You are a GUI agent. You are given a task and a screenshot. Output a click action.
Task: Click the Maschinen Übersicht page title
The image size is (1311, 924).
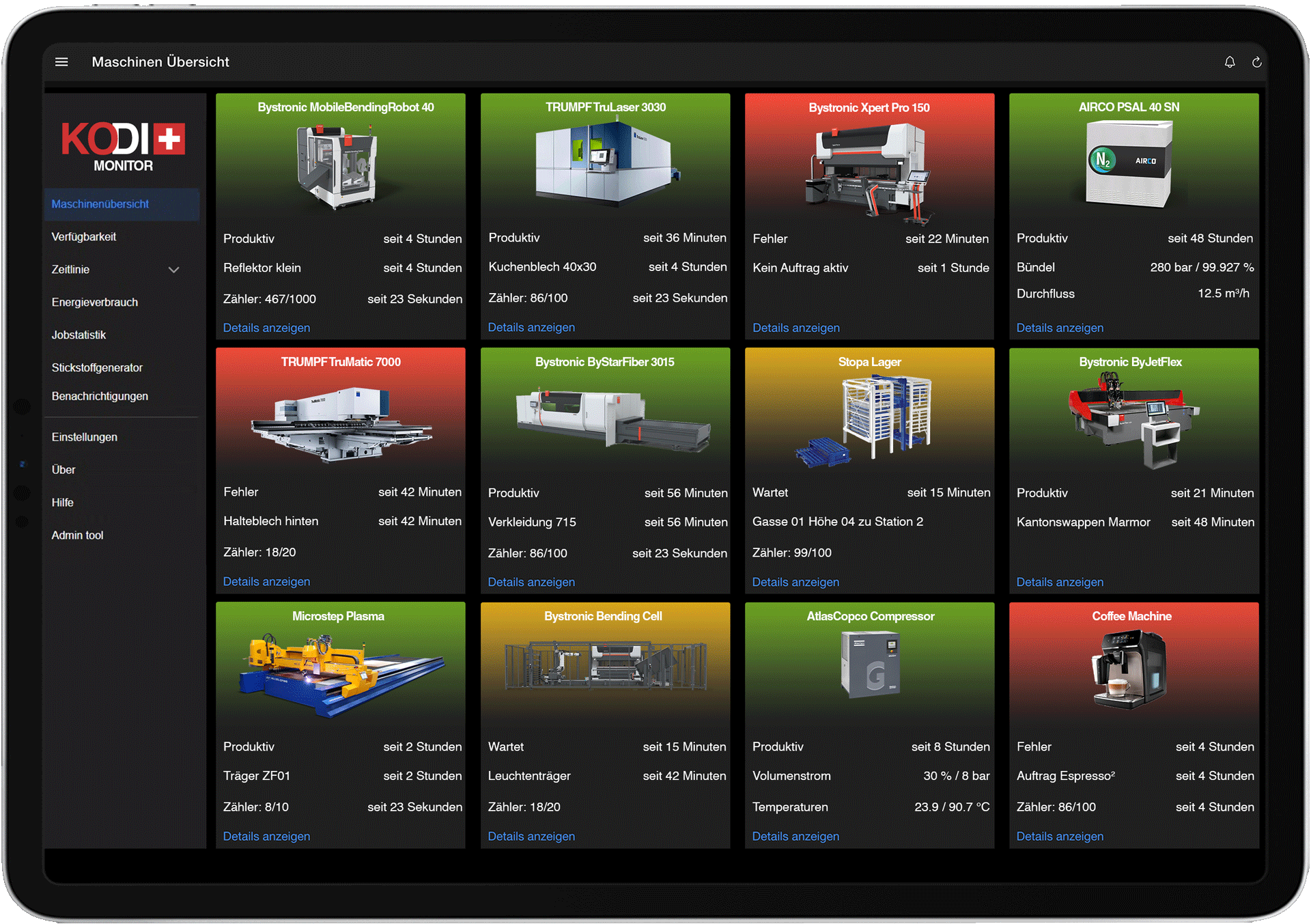coord(160,62)
